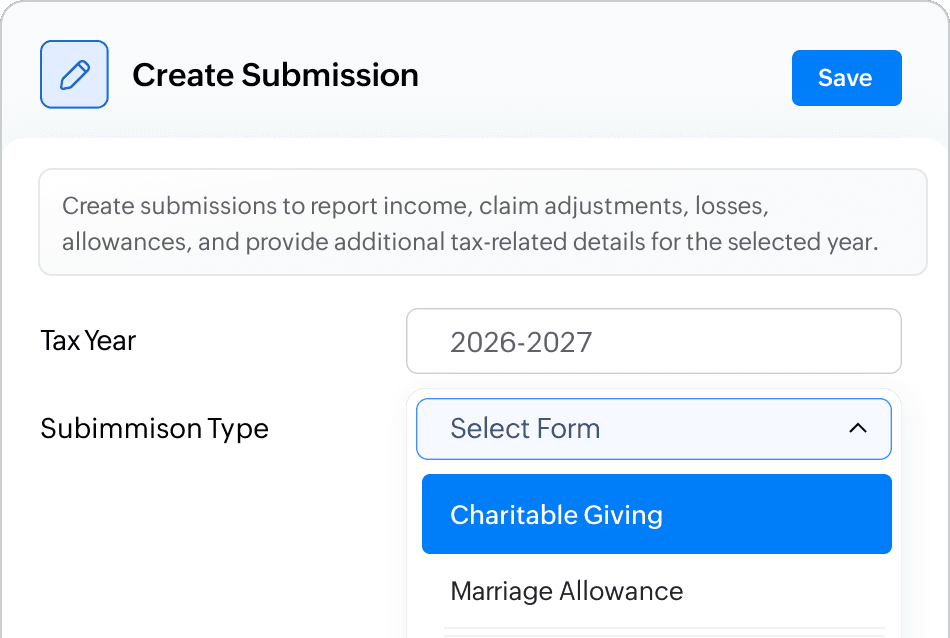Screen dimensions: 950x638
Task: Open the Select Form dropdown
Action: pyautogui.click(x=653, y=429)
